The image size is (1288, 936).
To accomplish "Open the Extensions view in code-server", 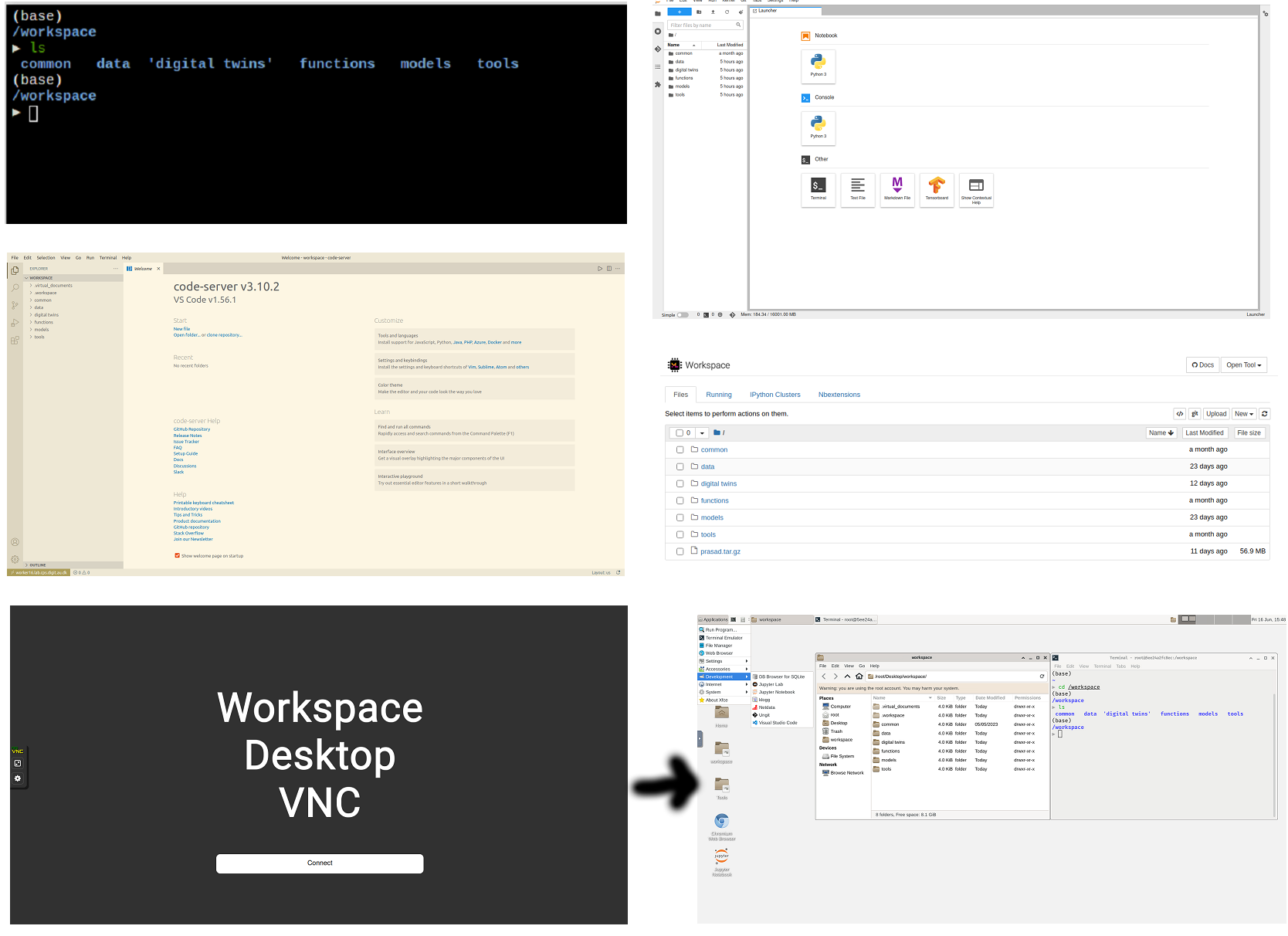I will 14,341.
